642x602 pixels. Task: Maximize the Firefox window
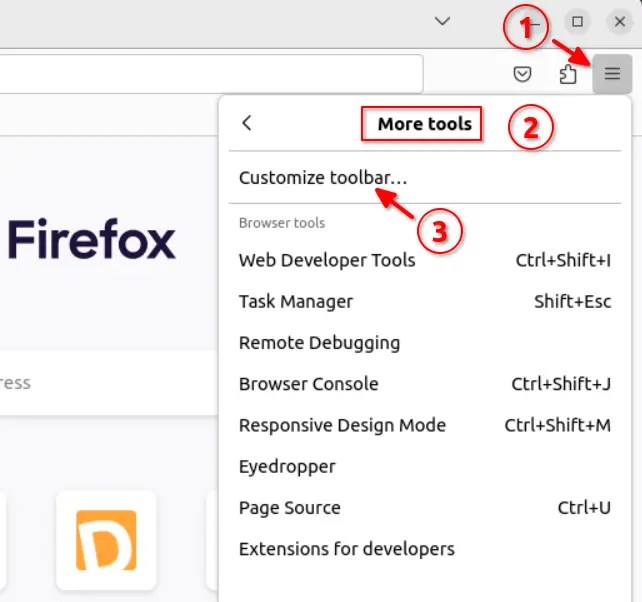coord(577,21)
